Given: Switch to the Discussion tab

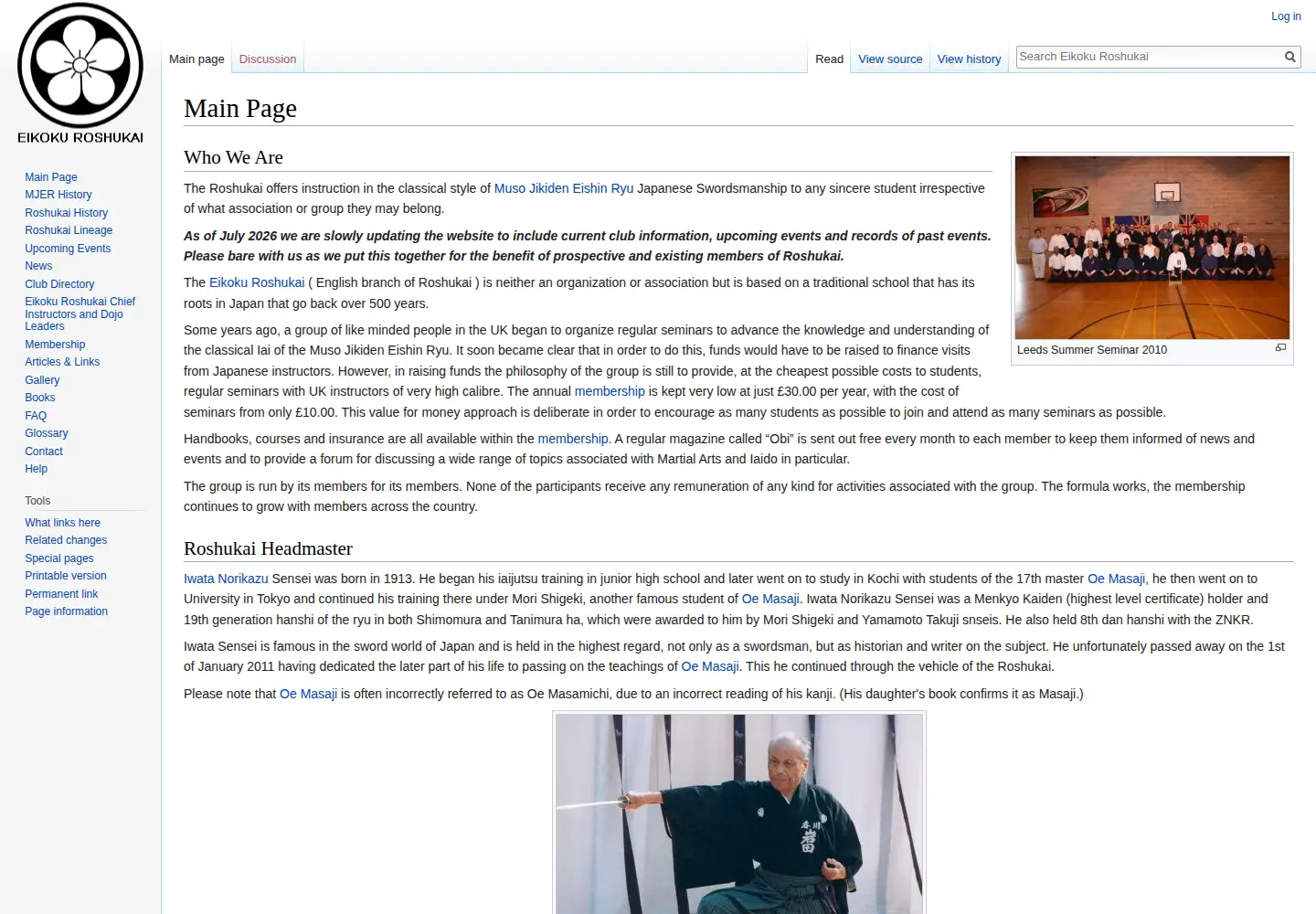Looking at the screenshot, I should click(268, 59).
